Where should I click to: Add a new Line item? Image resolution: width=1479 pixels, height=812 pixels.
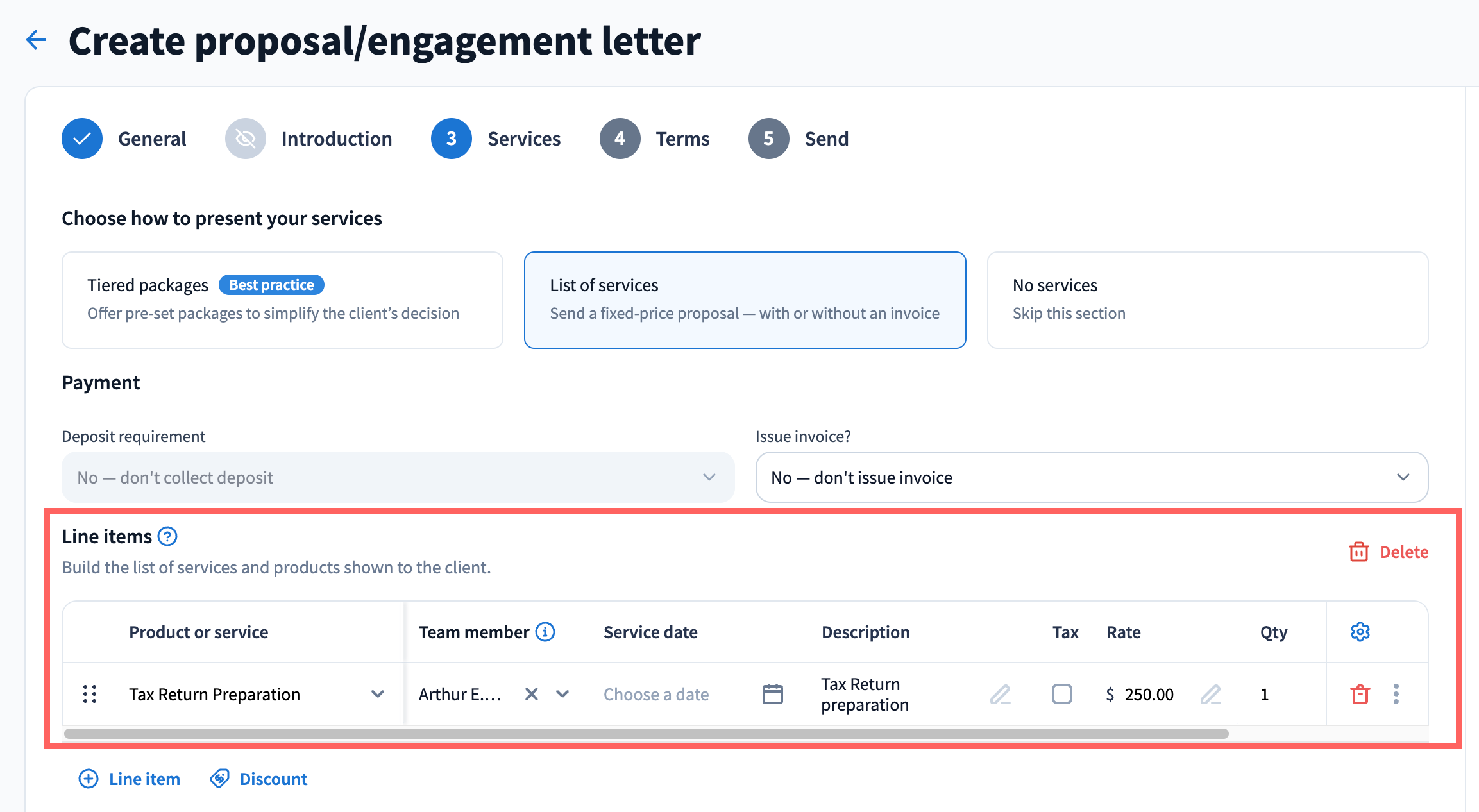[x=130, y=779]
